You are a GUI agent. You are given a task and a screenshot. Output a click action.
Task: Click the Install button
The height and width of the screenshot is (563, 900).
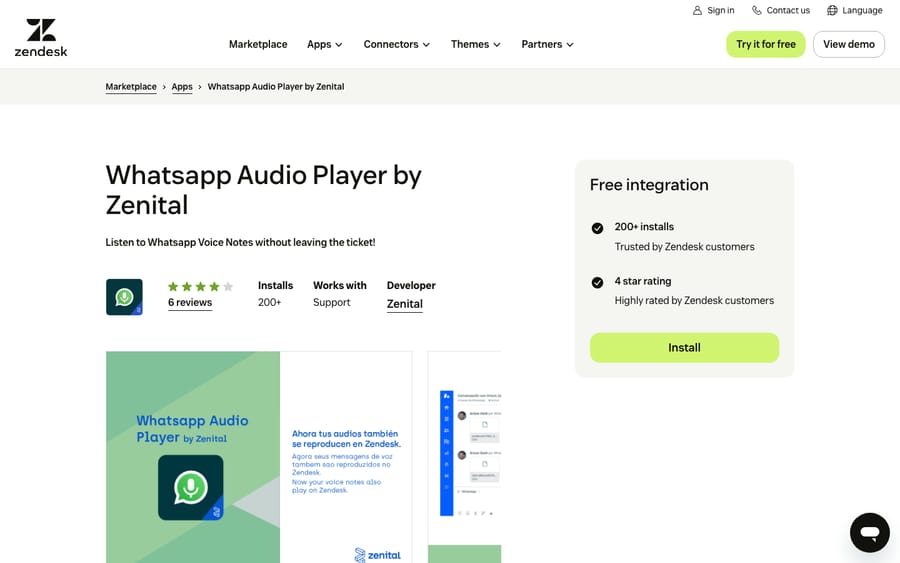point(684,347)
